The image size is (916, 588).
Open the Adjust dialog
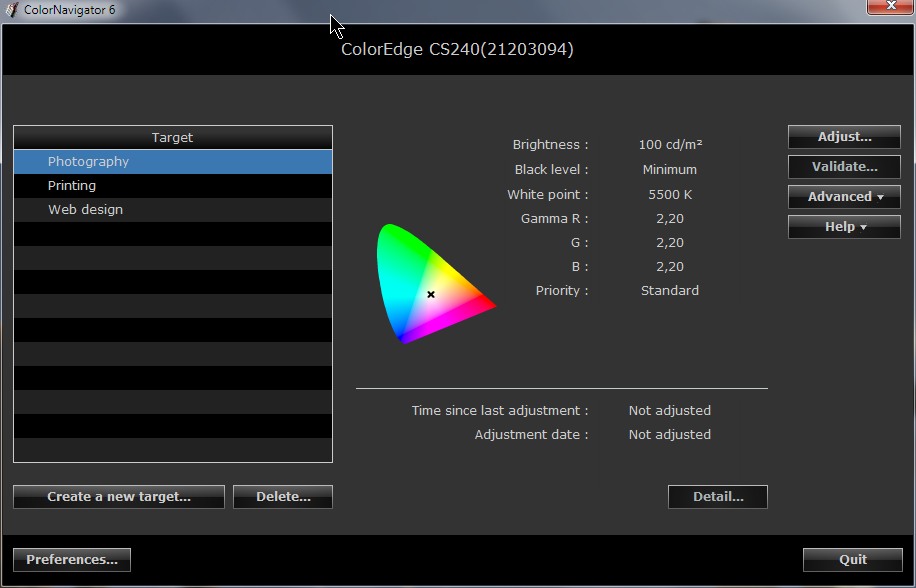pyautogui.click(x=844, y=137)
